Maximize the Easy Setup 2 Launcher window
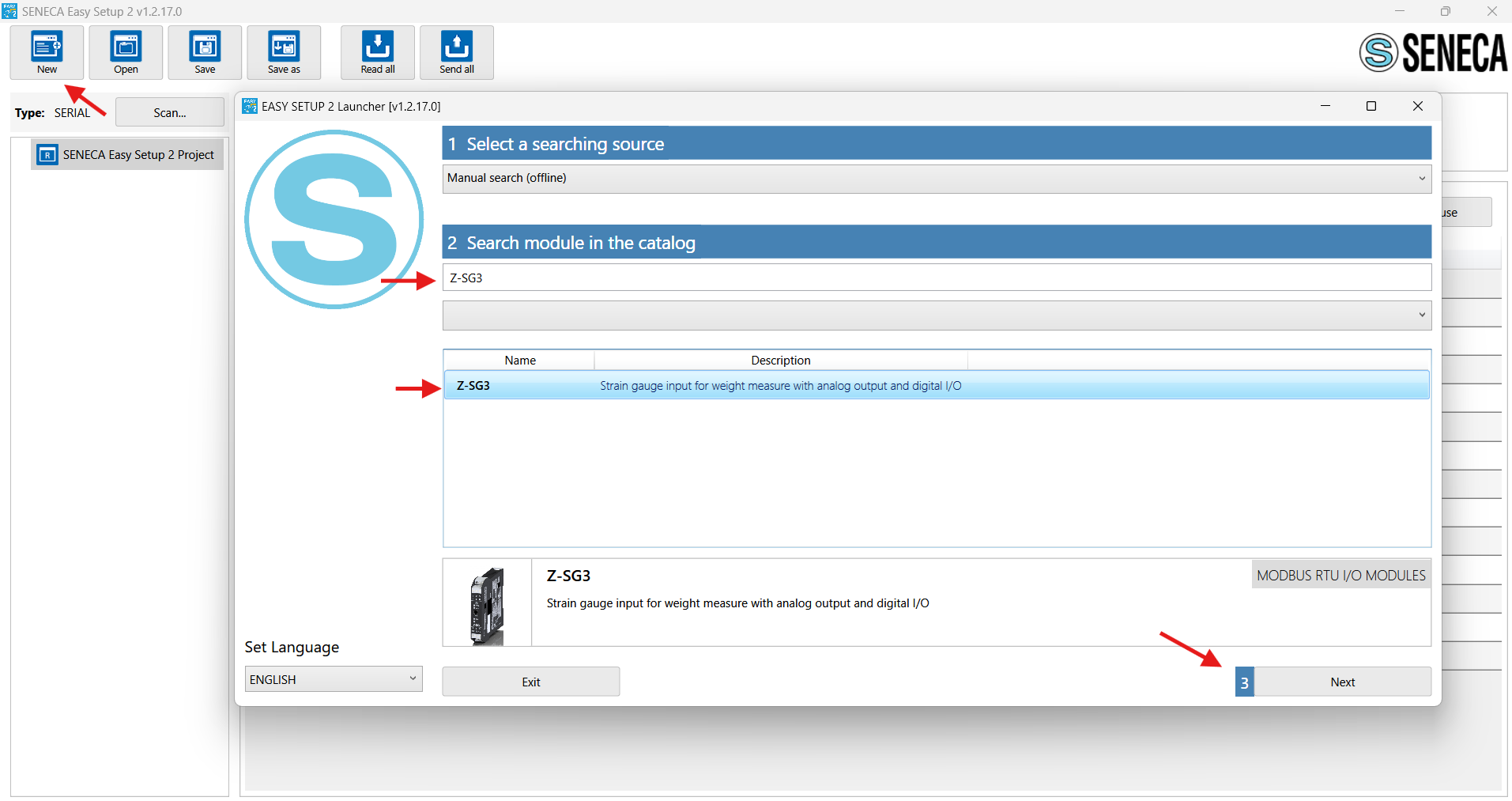This screenshot has height=801, width=1512. click(x=1371, y=106)
